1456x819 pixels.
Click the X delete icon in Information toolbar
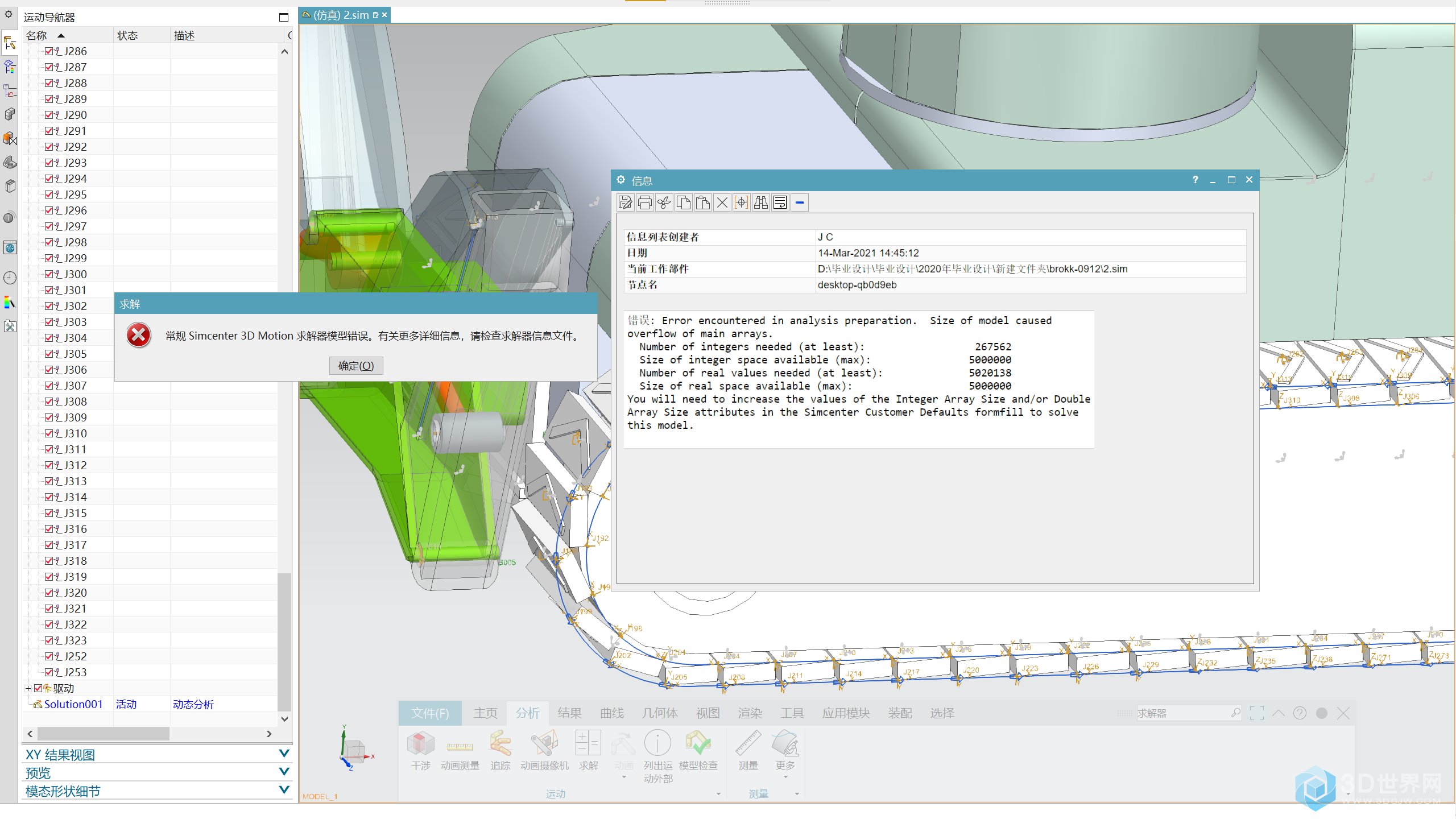pyautogui.click(x=722, y=202)
